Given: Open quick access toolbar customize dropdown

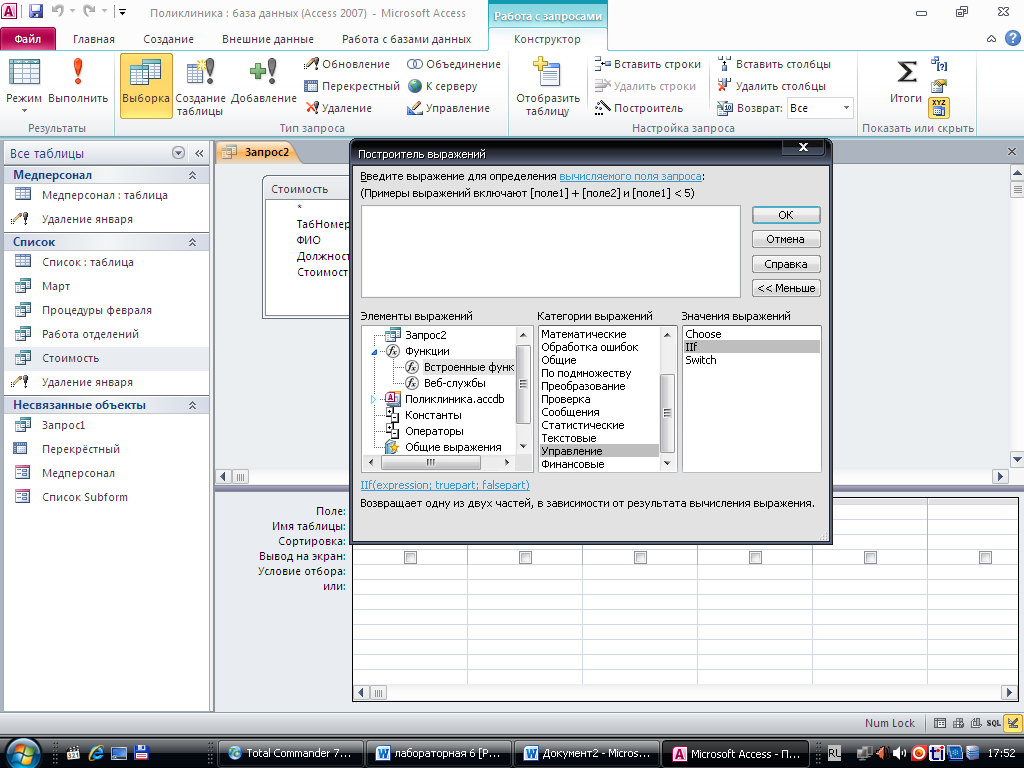Looking at the screenshot, I should coord(121,11).
